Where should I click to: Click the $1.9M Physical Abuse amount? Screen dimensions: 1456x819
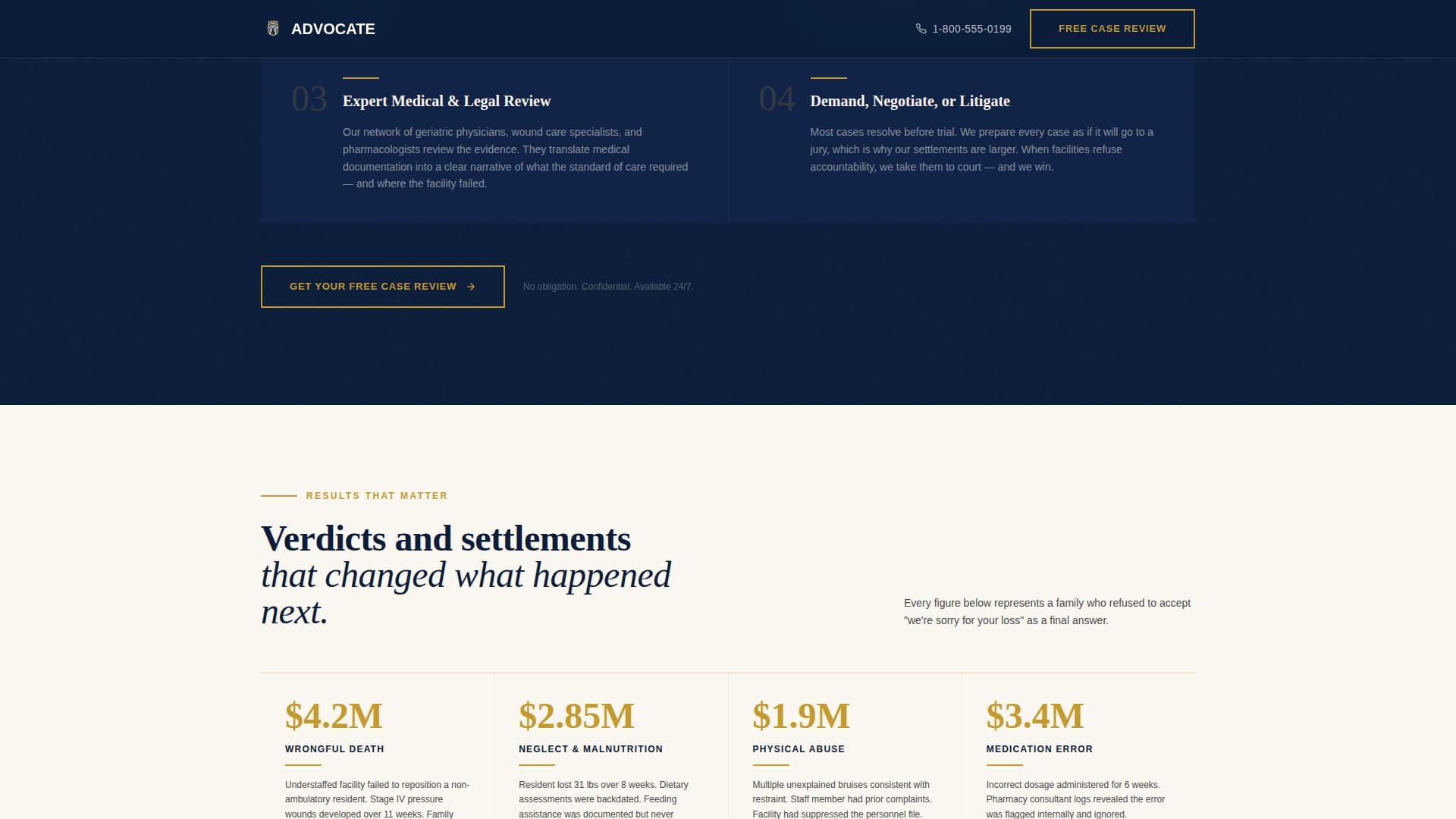click(x=800, y=716)
